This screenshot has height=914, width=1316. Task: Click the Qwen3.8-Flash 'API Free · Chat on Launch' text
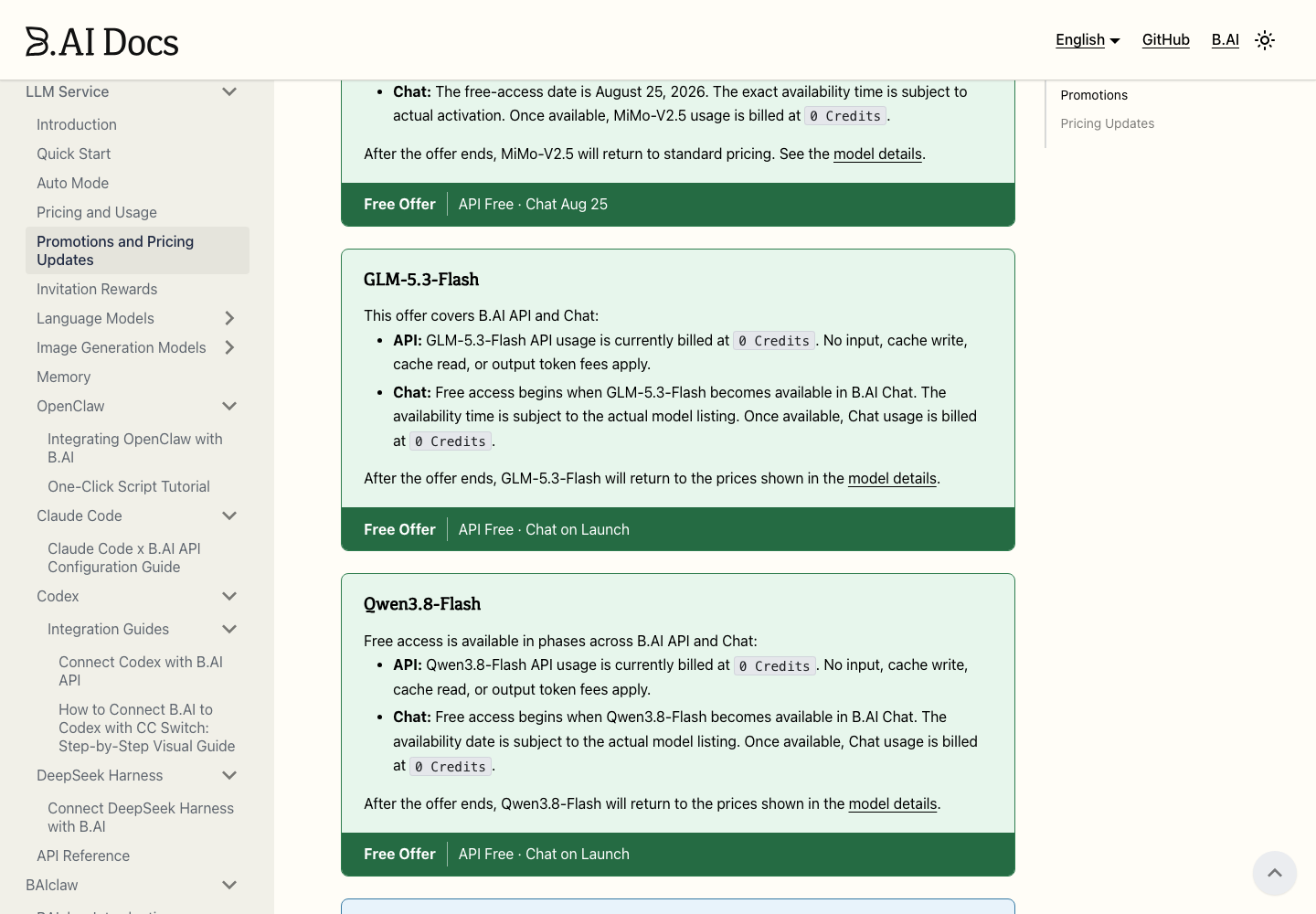pos(544,854)
